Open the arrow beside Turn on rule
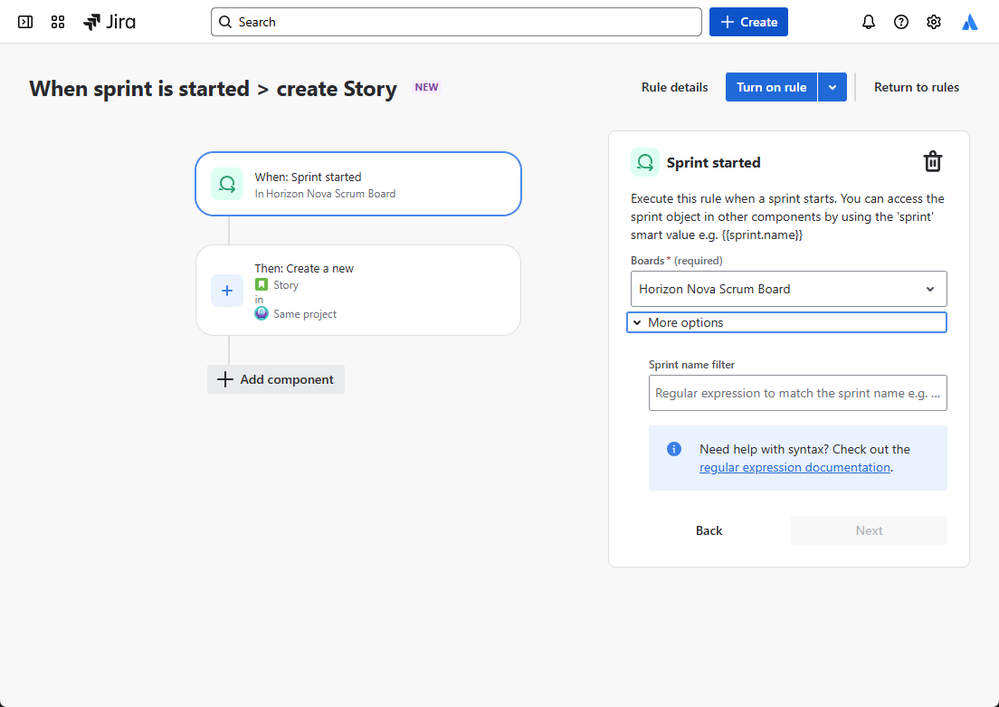The height and width of the screenshot is (707, 999). point(832,87)
